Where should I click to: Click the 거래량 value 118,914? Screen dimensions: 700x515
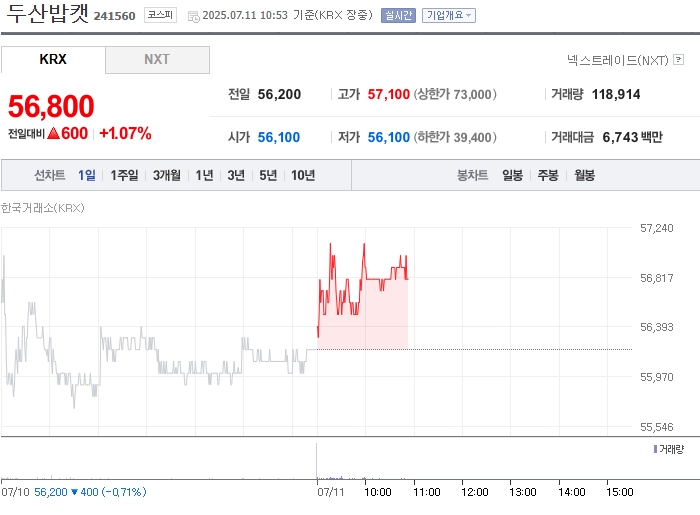(x=616, y=94)
